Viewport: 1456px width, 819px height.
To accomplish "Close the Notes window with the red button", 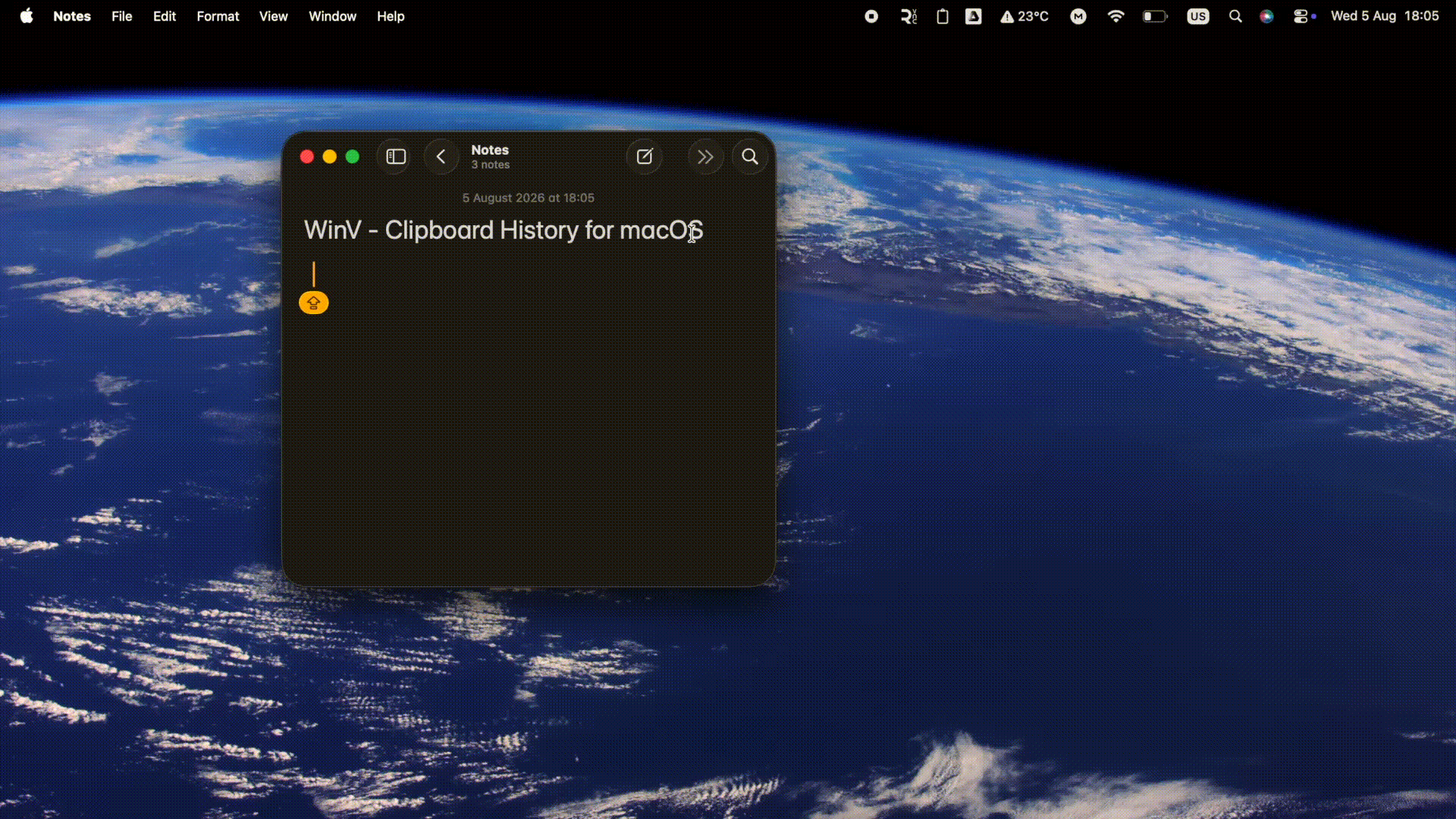I will (307, 157).
